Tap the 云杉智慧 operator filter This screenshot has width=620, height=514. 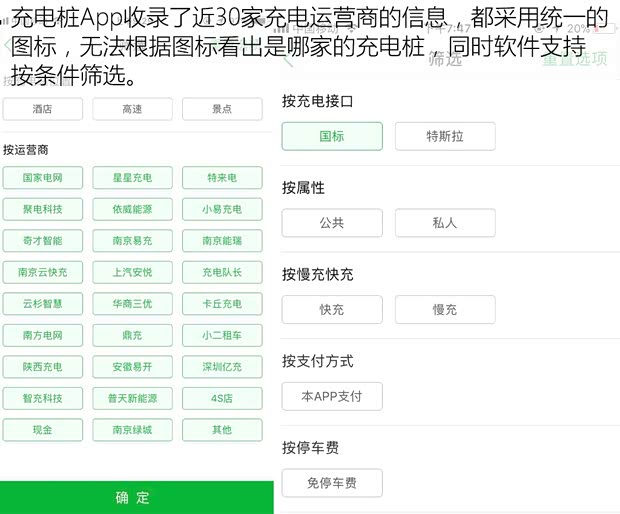[x=43, y=304]
